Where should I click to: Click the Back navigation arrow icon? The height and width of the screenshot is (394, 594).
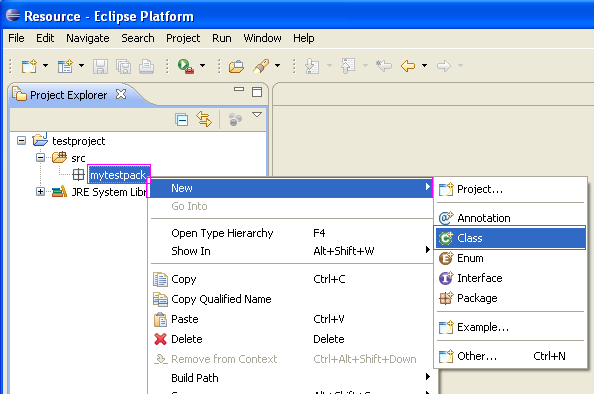(408, 66)
